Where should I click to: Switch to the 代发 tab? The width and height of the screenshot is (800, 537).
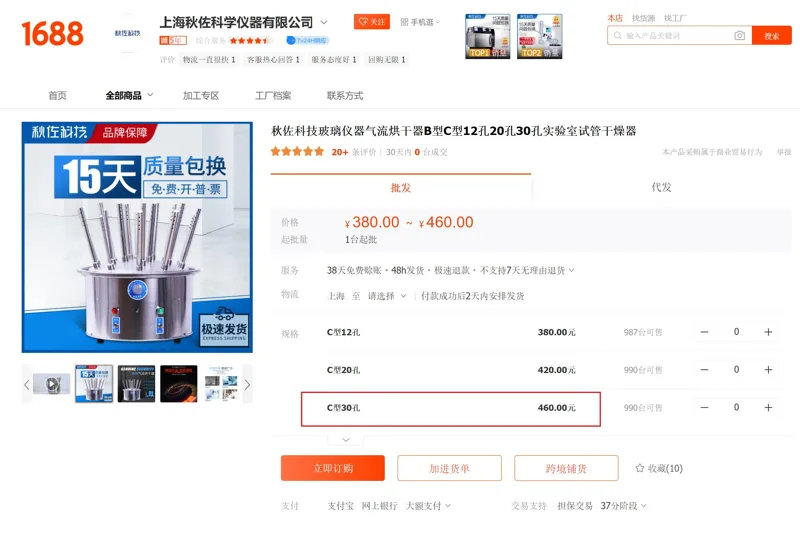pos(661,187)
